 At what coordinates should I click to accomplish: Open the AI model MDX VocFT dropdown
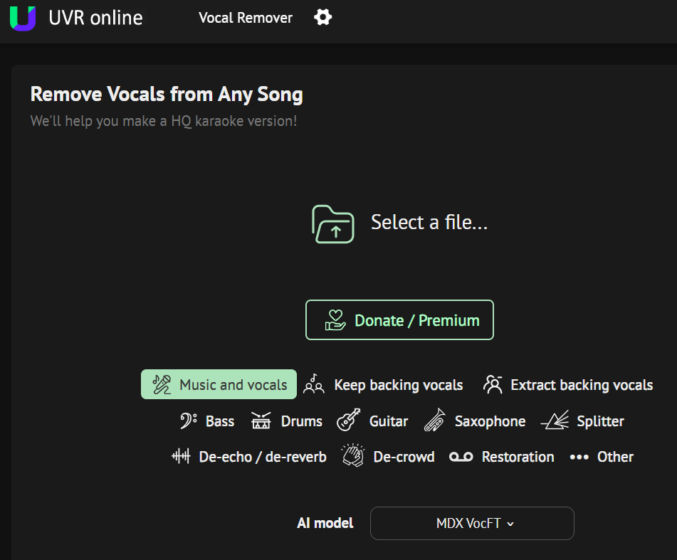(x=472, y=523)
